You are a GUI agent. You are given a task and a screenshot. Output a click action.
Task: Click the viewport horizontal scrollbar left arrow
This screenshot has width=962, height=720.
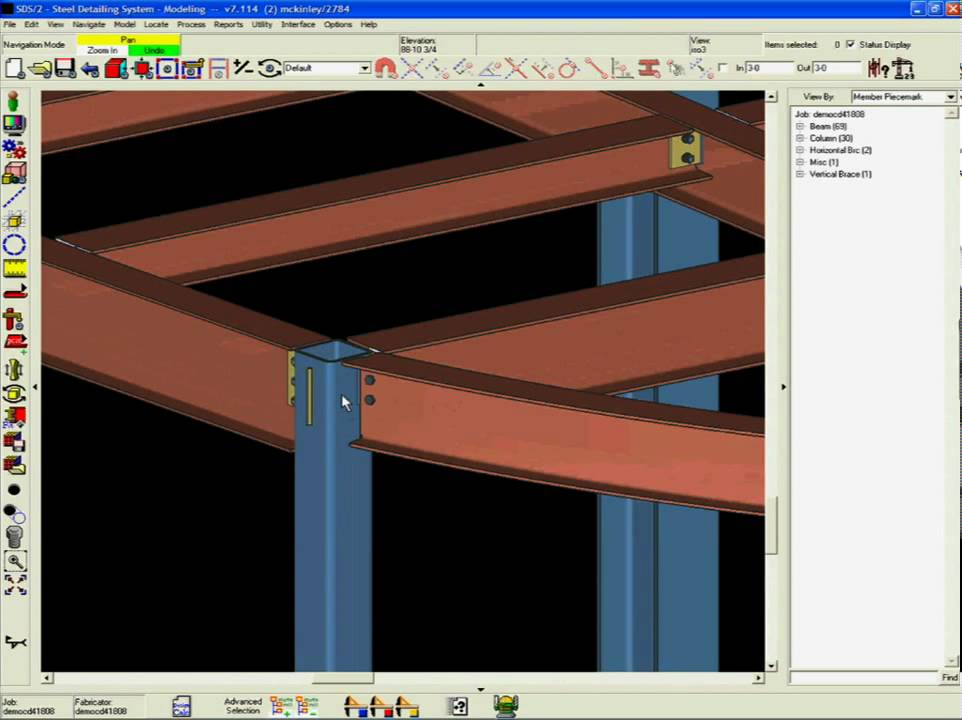tap(47, 678)
